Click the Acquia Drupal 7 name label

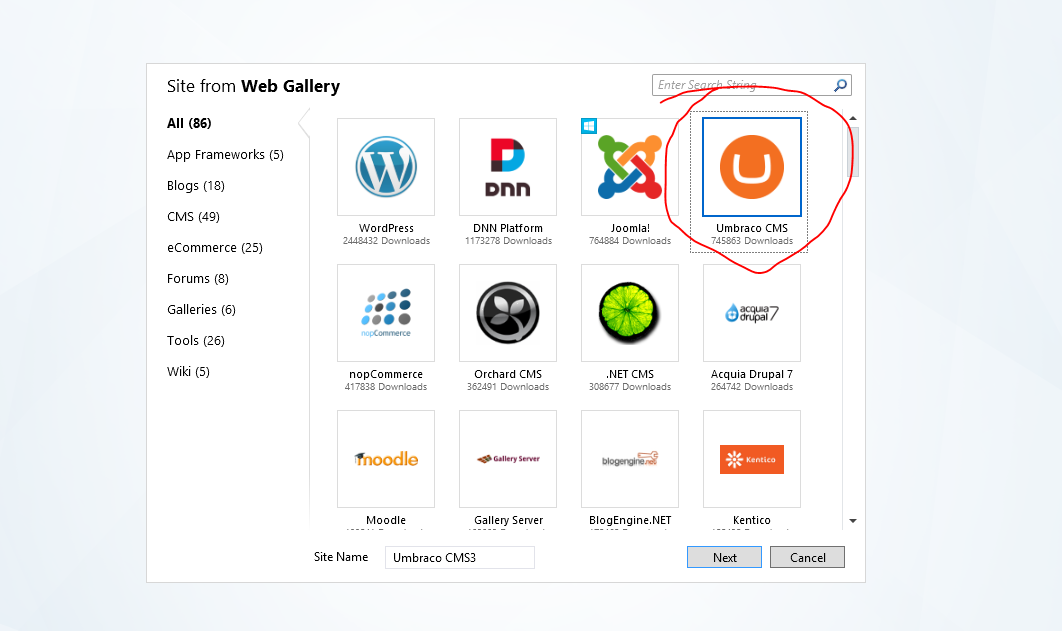752,374
